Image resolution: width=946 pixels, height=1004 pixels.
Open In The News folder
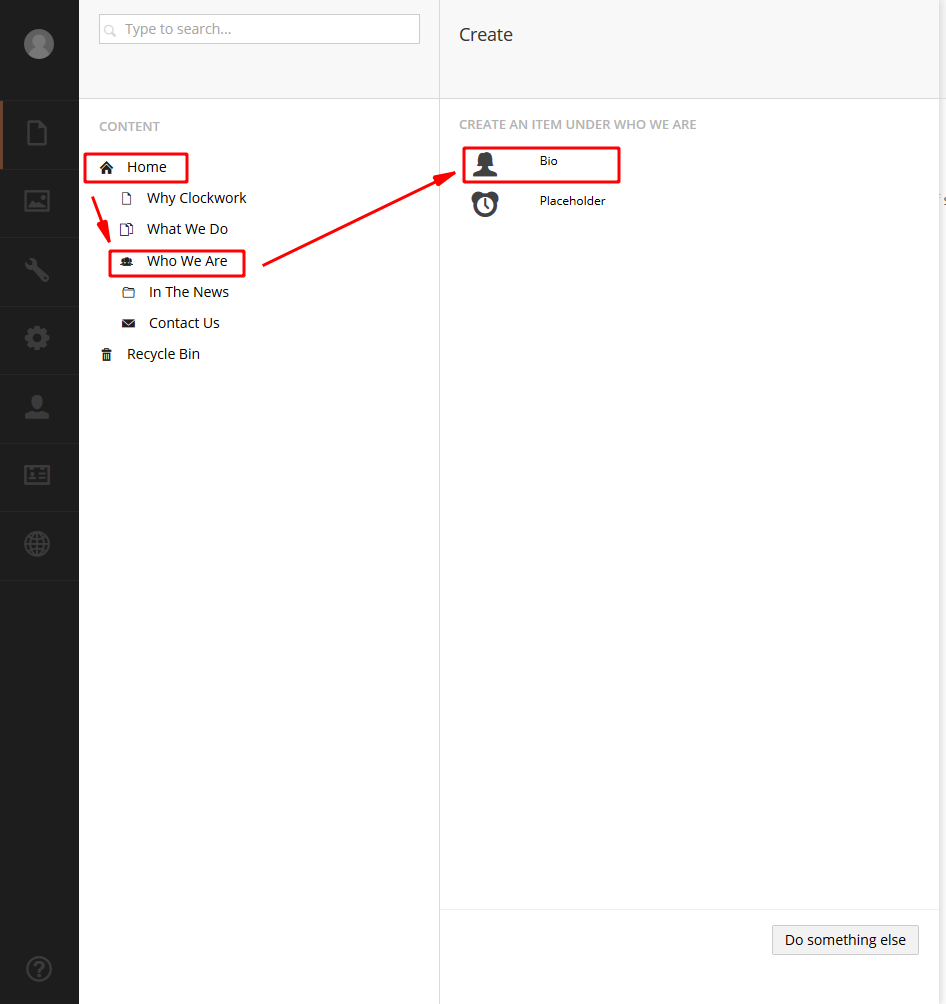point(188,292)
